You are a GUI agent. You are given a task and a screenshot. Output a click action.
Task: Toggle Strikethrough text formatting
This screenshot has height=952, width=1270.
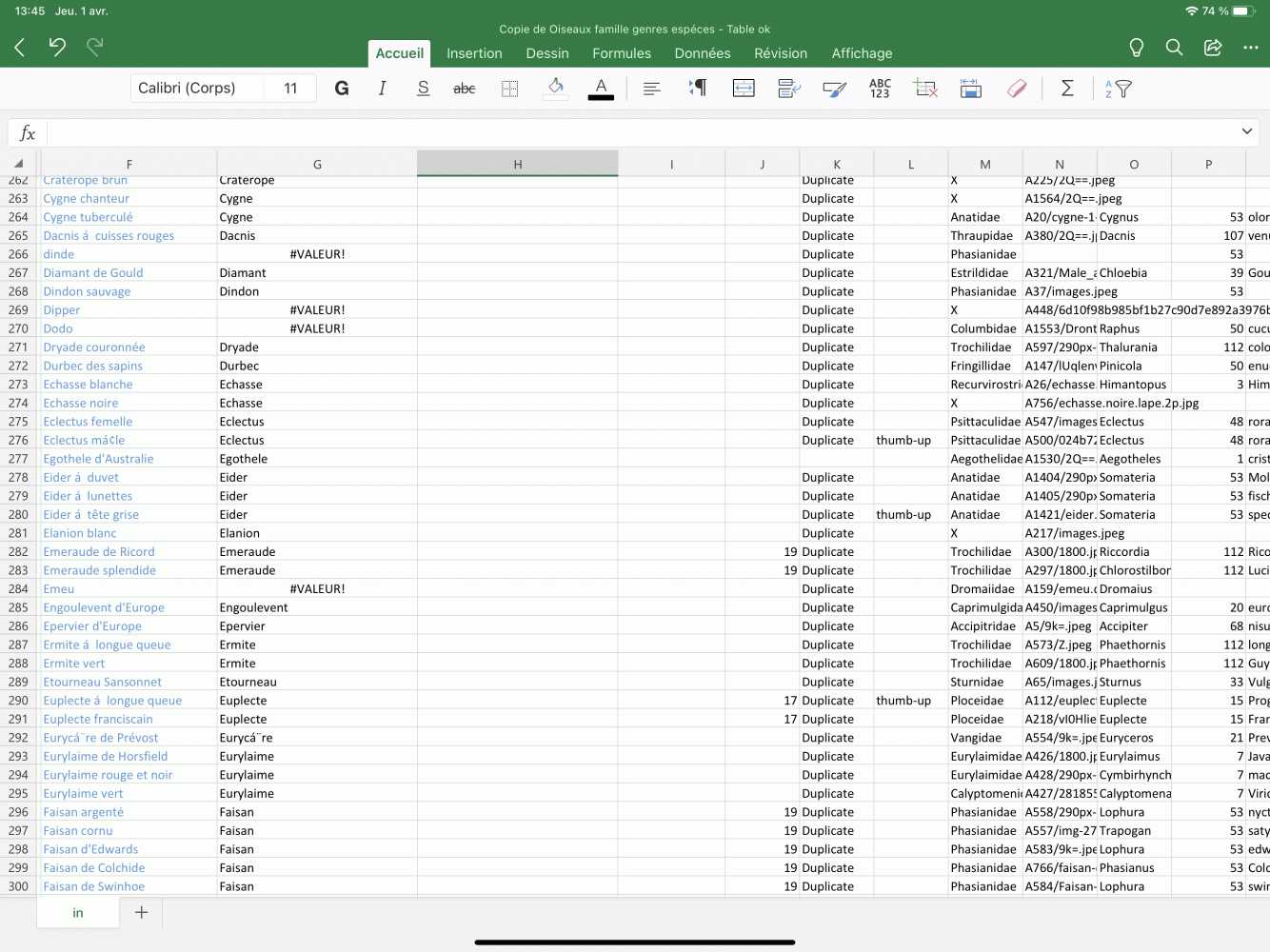[464, 89]
